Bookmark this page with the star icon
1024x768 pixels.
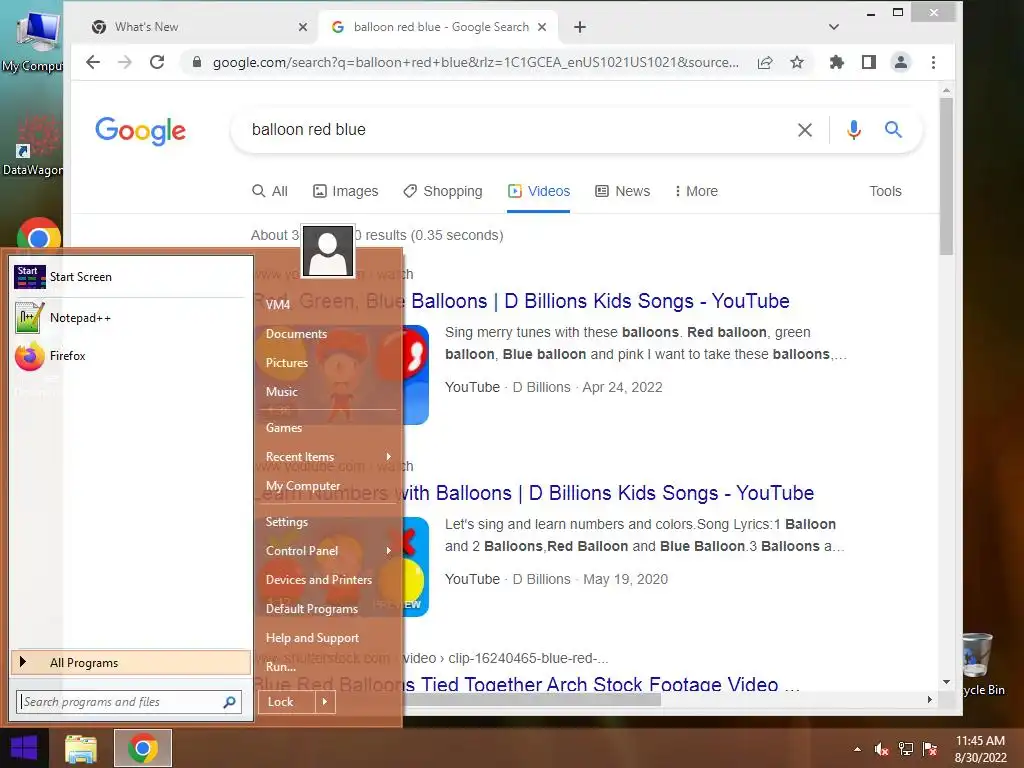click(797, 63)
